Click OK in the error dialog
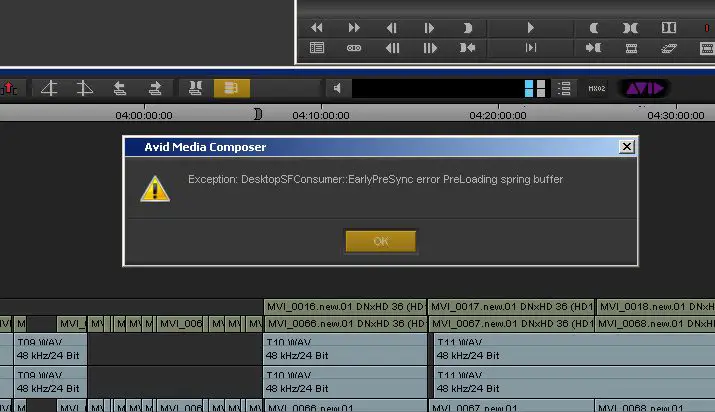This screenshot has width=715, height=412. click(x=381, y=241)
